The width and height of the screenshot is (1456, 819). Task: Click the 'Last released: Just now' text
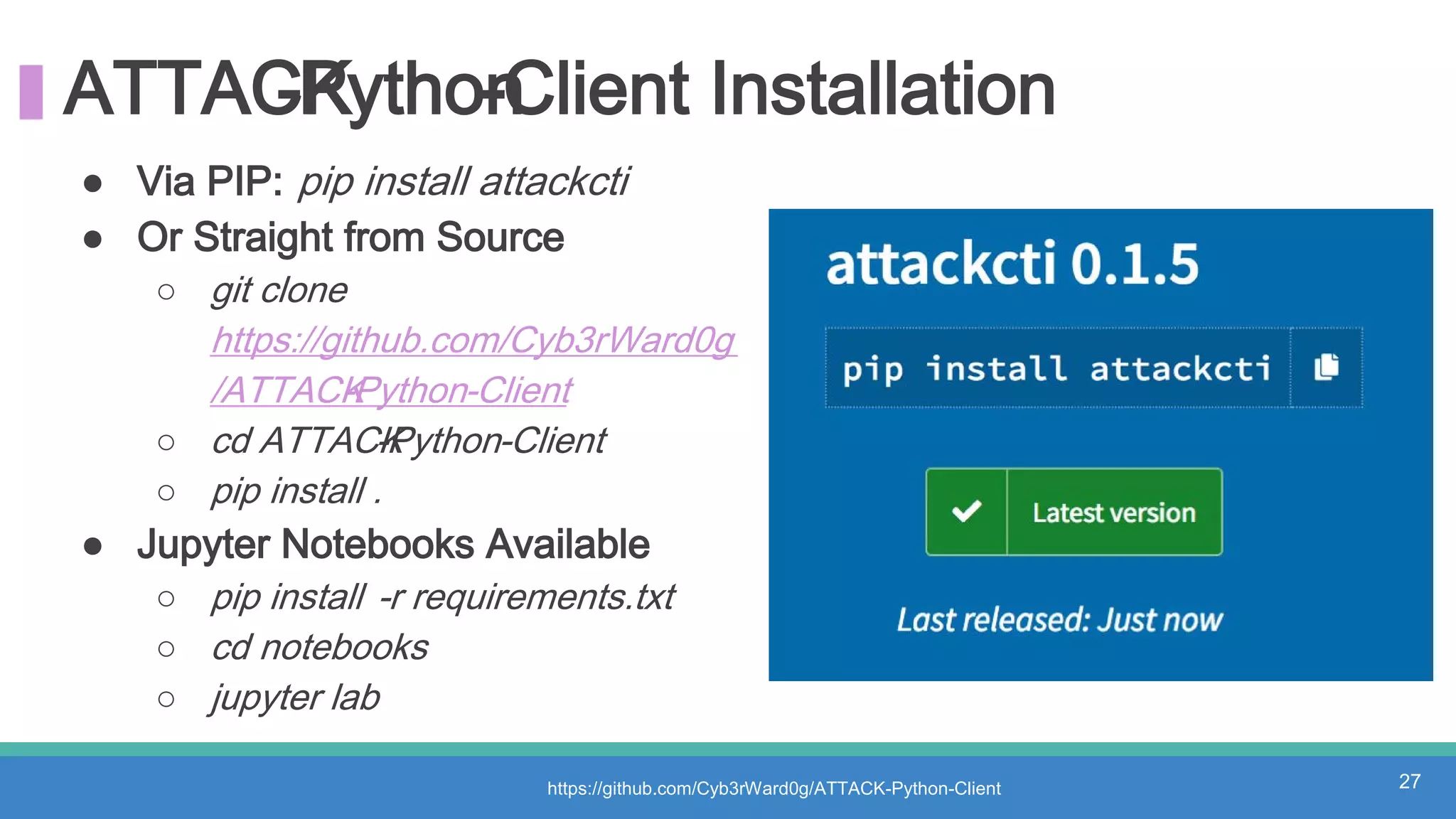[x=1059, y=620]
